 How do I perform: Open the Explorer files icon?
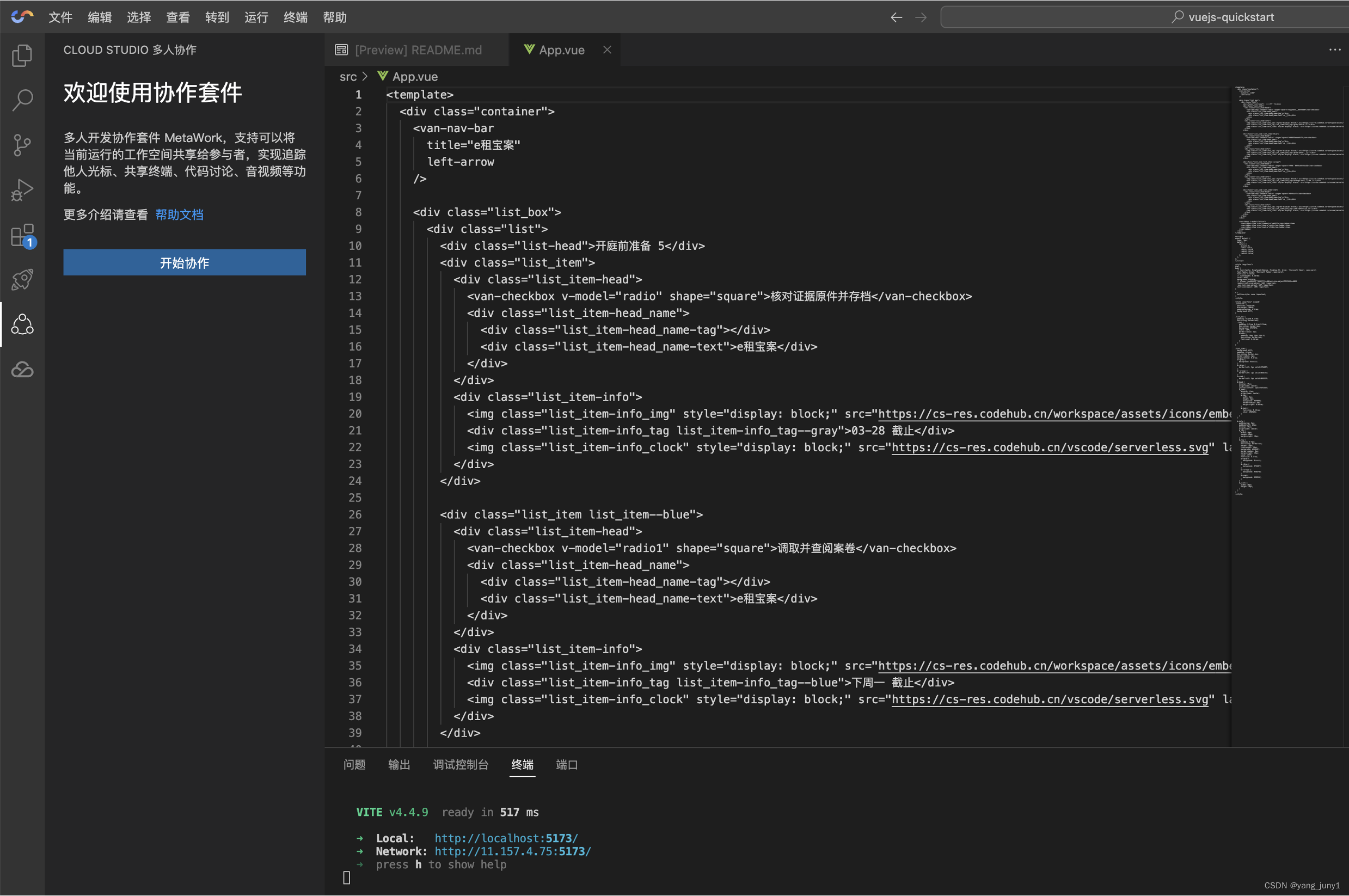(x=22, y=56)
